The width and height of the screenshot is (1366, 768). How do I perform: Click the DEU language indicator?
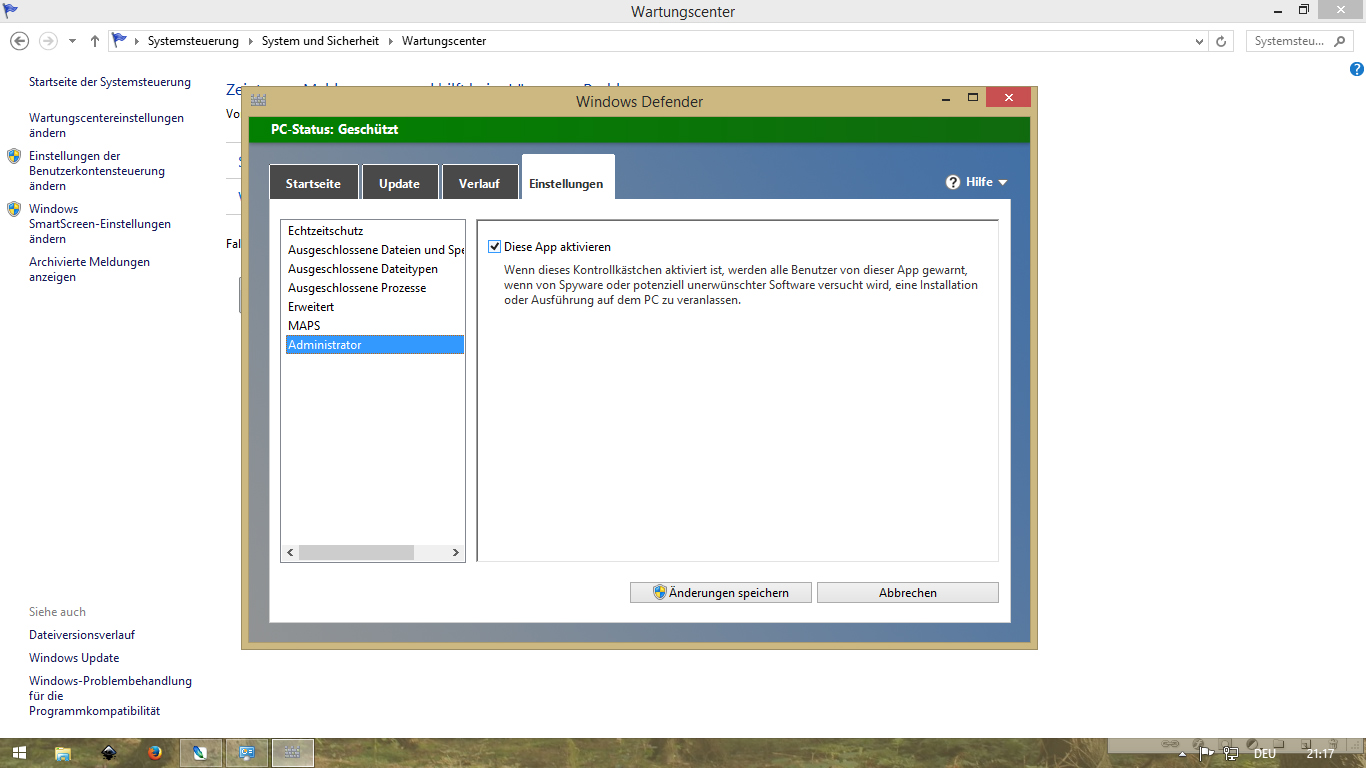click(x=1264, y=754)
